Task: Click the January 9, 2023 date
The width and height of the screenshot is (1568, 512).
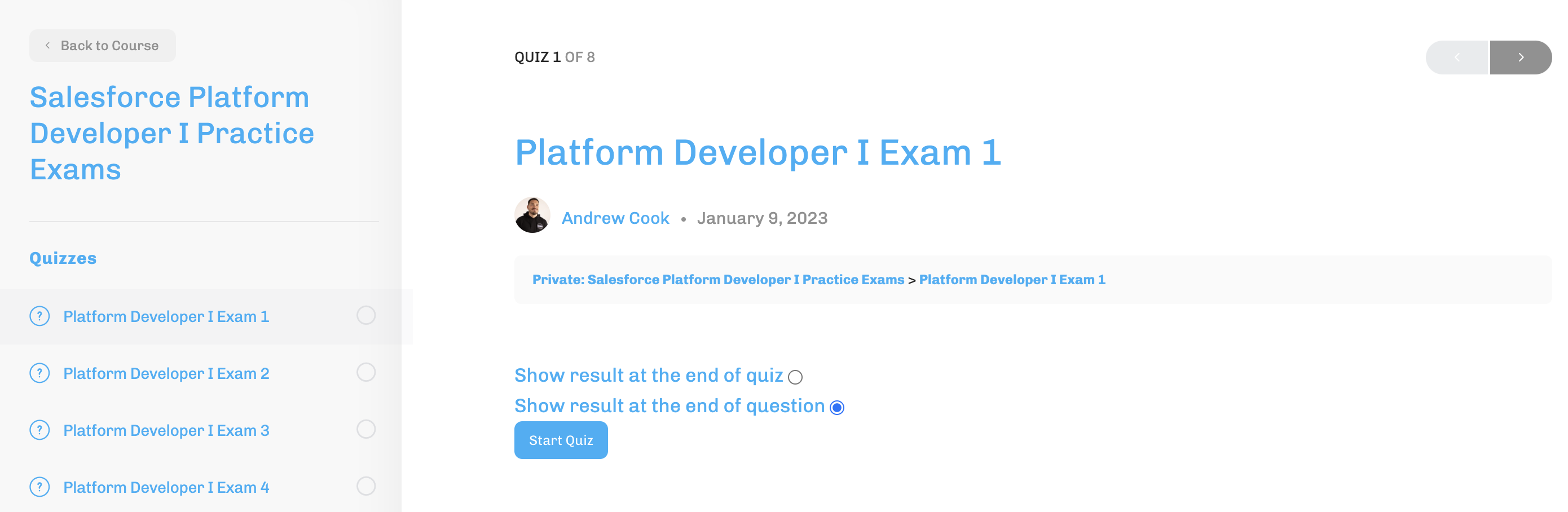Action: [x=762, y=218]
